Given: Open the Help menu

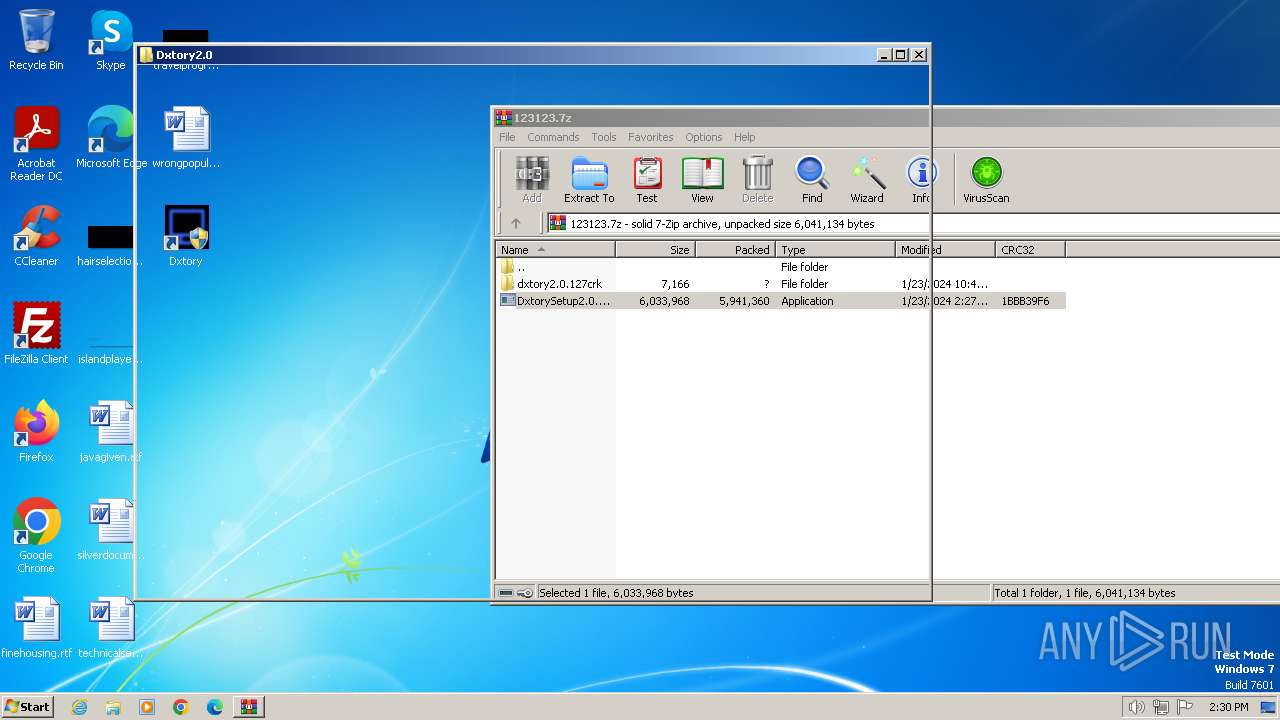Looking at the screenshot, I should [745, 137].
